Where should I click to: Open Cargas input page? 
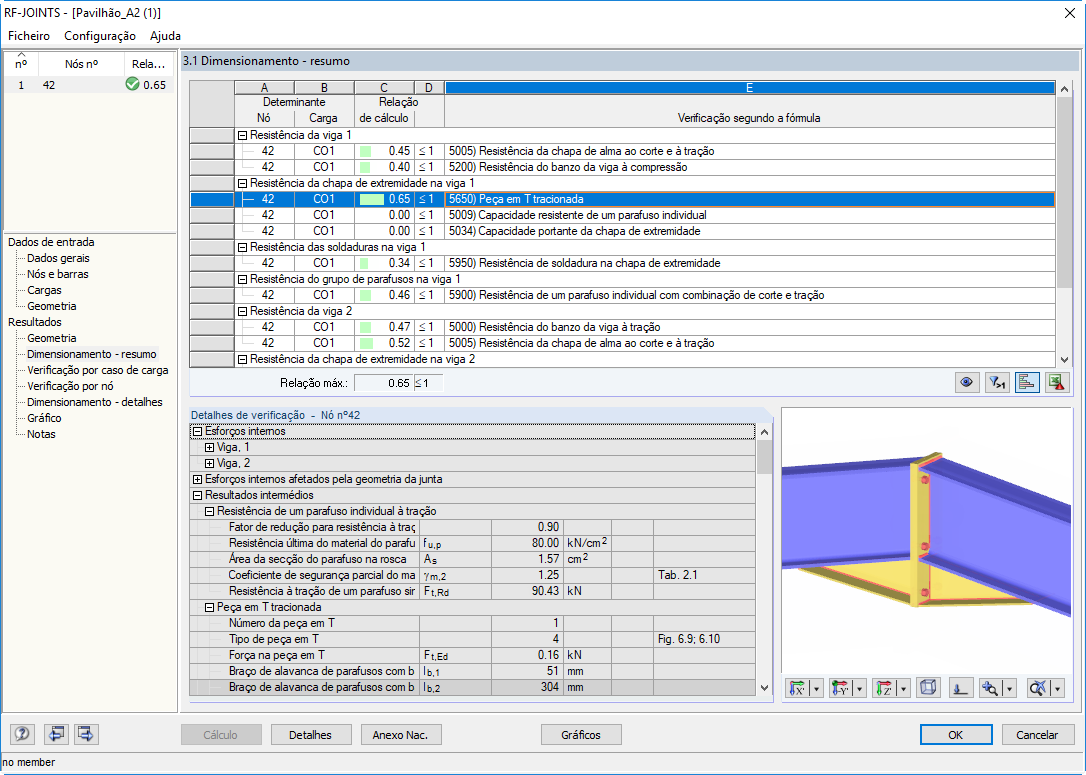pos(44,290)
